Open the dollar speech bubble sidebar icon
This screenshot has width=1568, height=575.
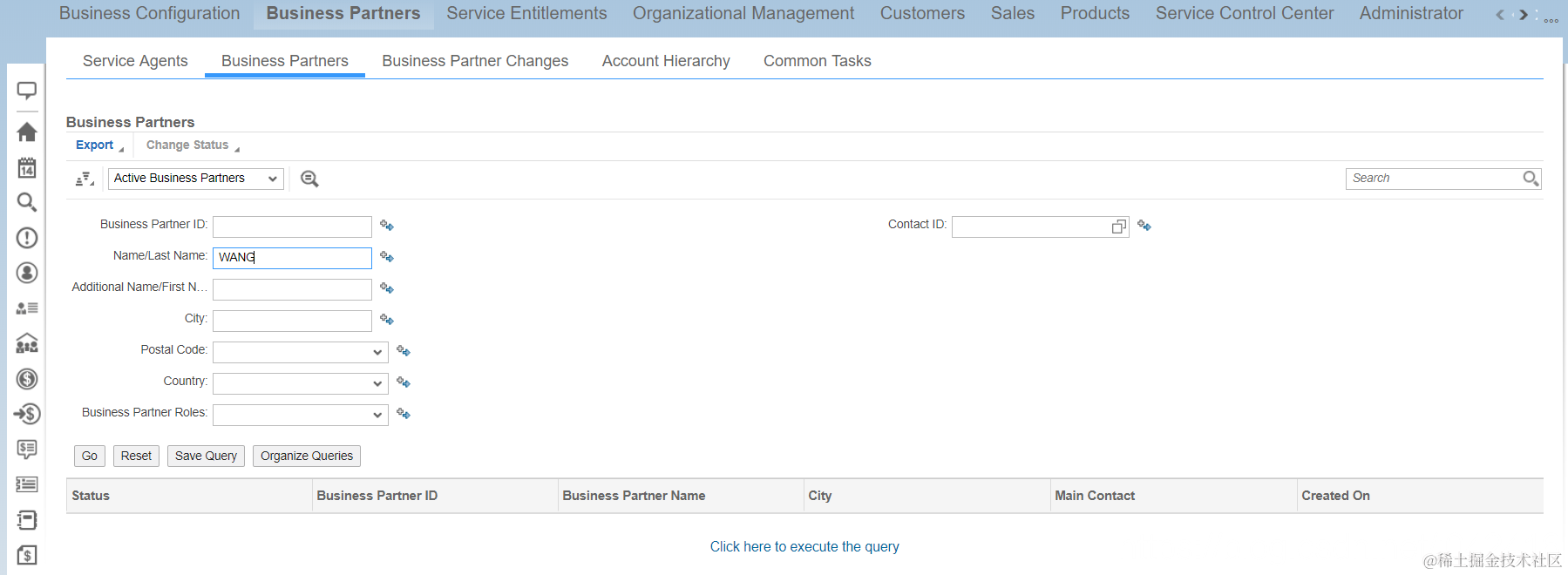(27, 450)
